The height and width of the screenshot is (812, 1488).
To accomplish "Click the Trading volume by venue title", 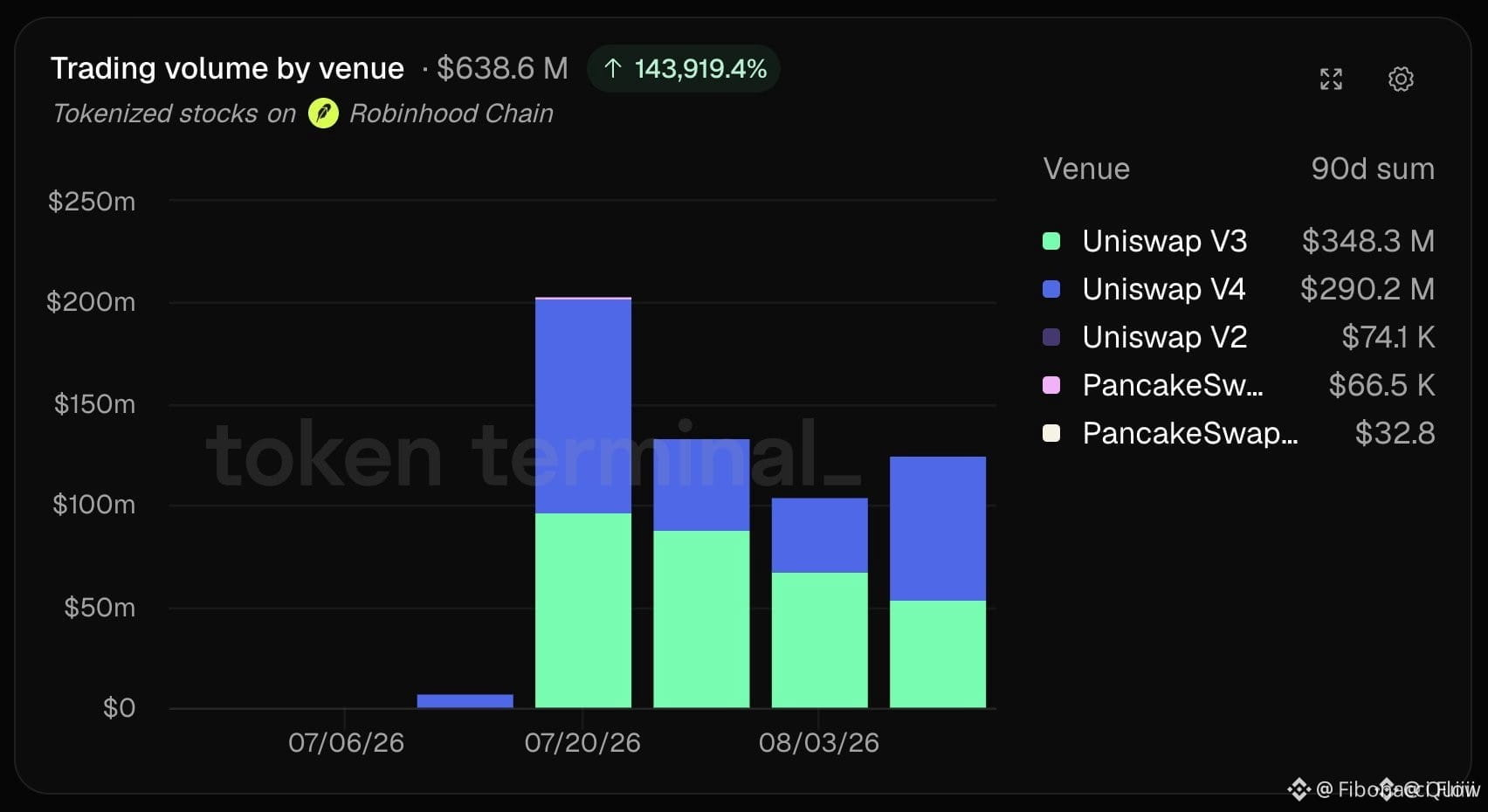I will click(x=227, y=68).
